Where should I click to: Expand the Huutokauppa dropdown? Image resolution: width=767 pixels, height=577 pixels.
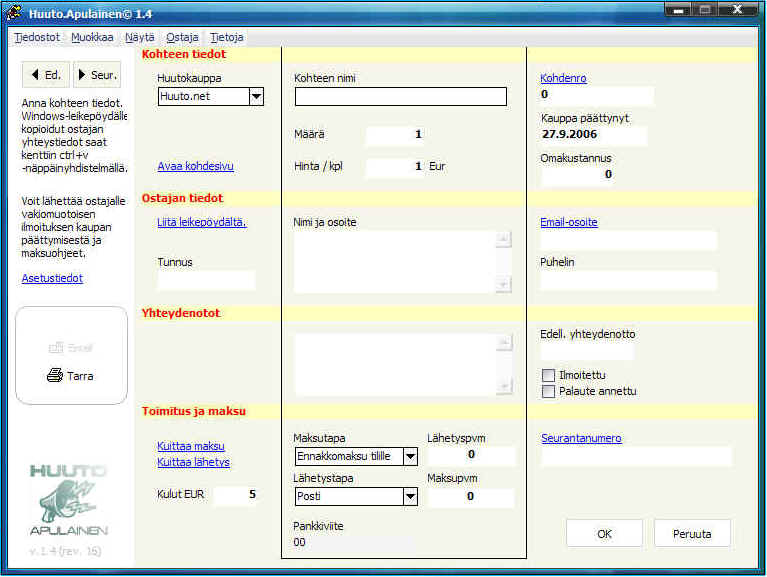tap(255, 97)
